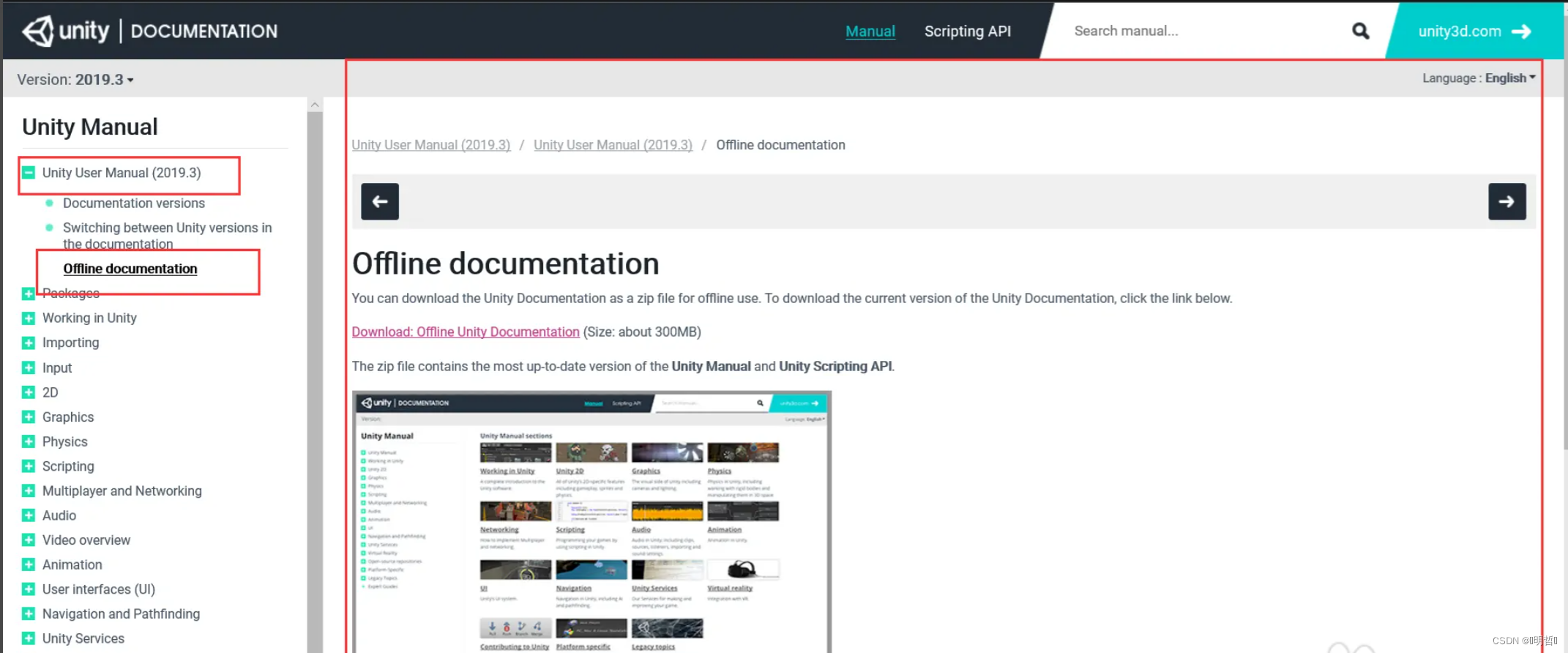Screen dimensions: 1568x653
Task: Click second Unity User Manual breadcrumb link
Action: point(613,145)
